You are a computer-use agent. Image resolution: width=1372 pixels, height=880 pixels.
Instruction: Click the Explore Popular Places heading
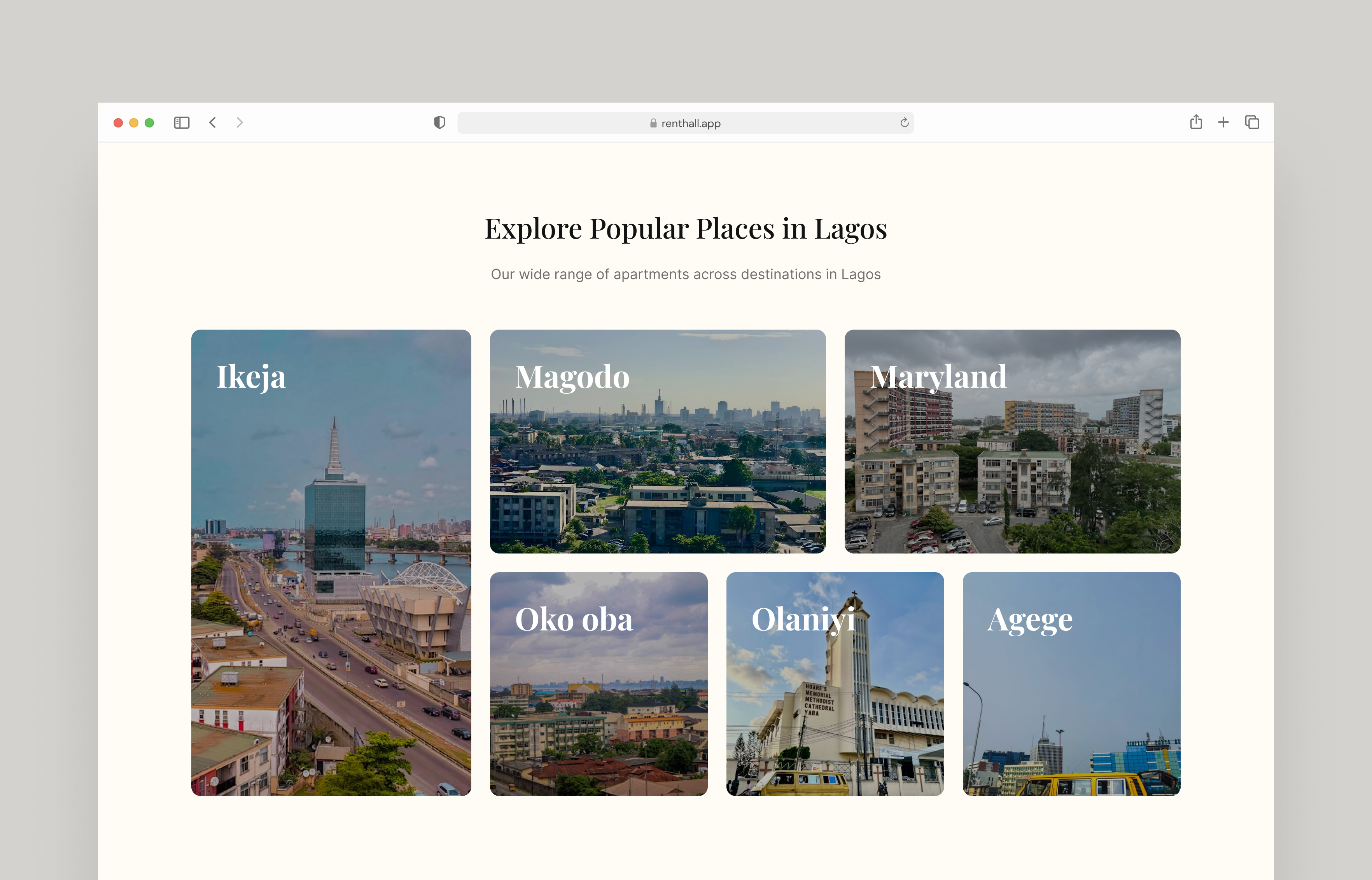686,229
